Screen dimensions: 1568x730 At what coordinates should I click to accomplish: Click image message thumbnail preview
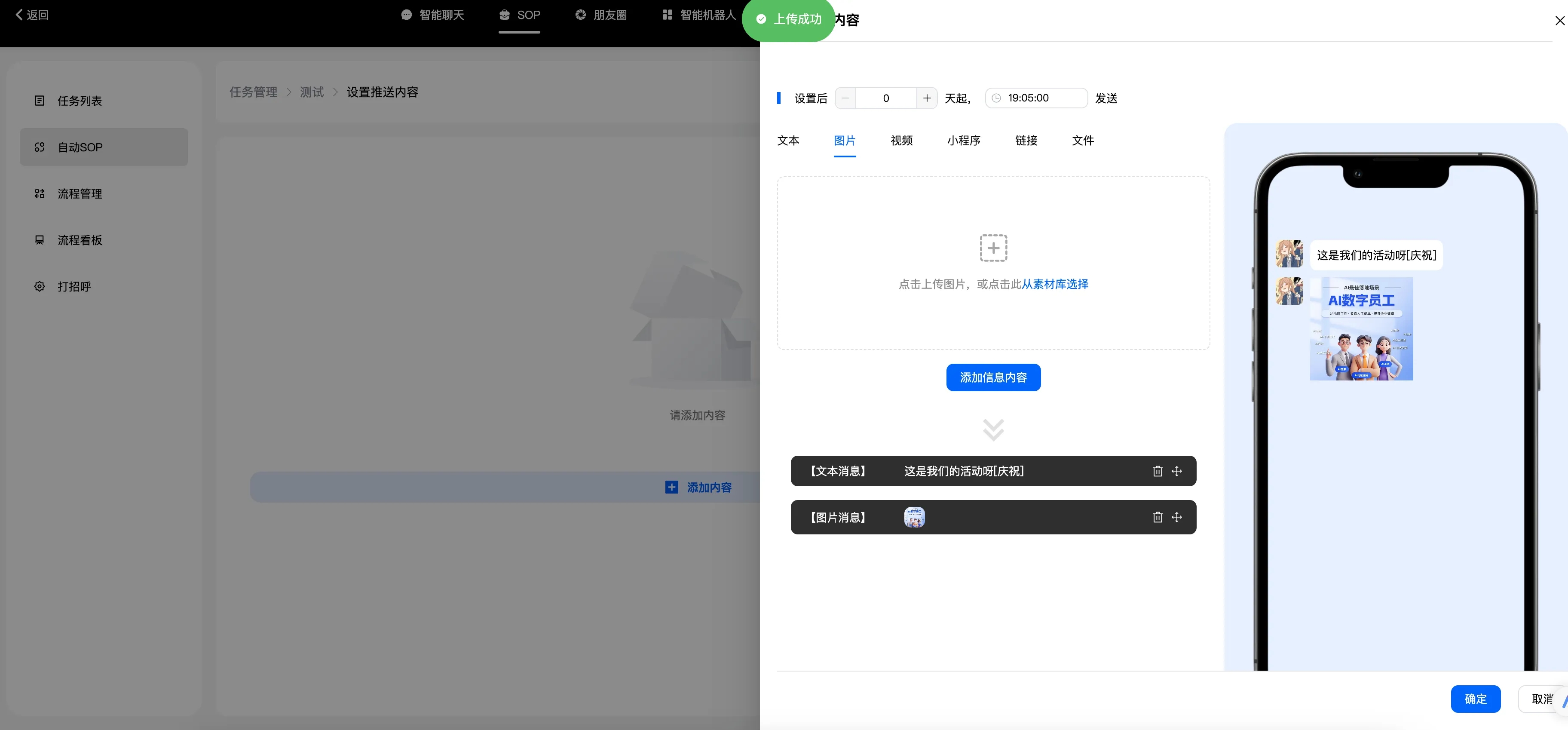[x=914, y=518]
